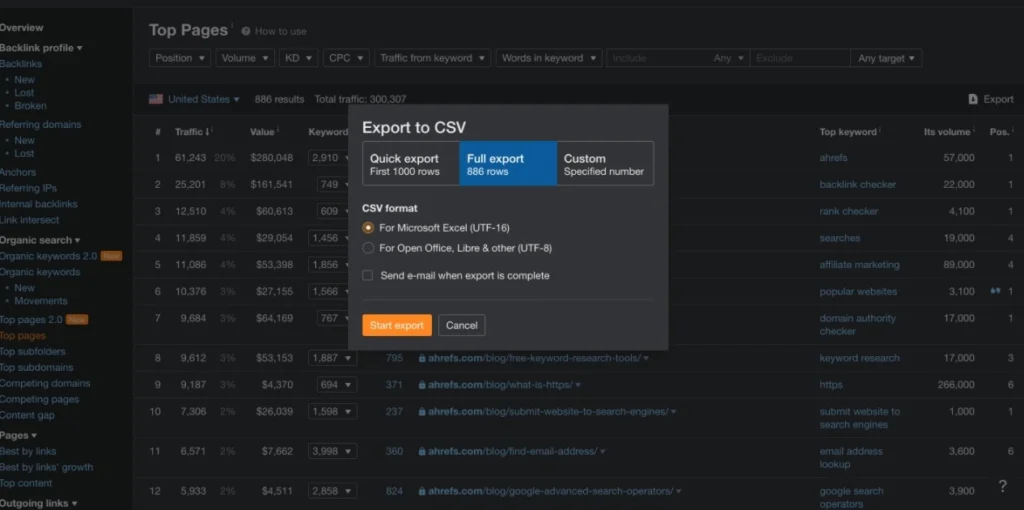Expand the Traffic from keyword dropdown
Viewport: 1024px width, 510px height.
click(431, 58)
